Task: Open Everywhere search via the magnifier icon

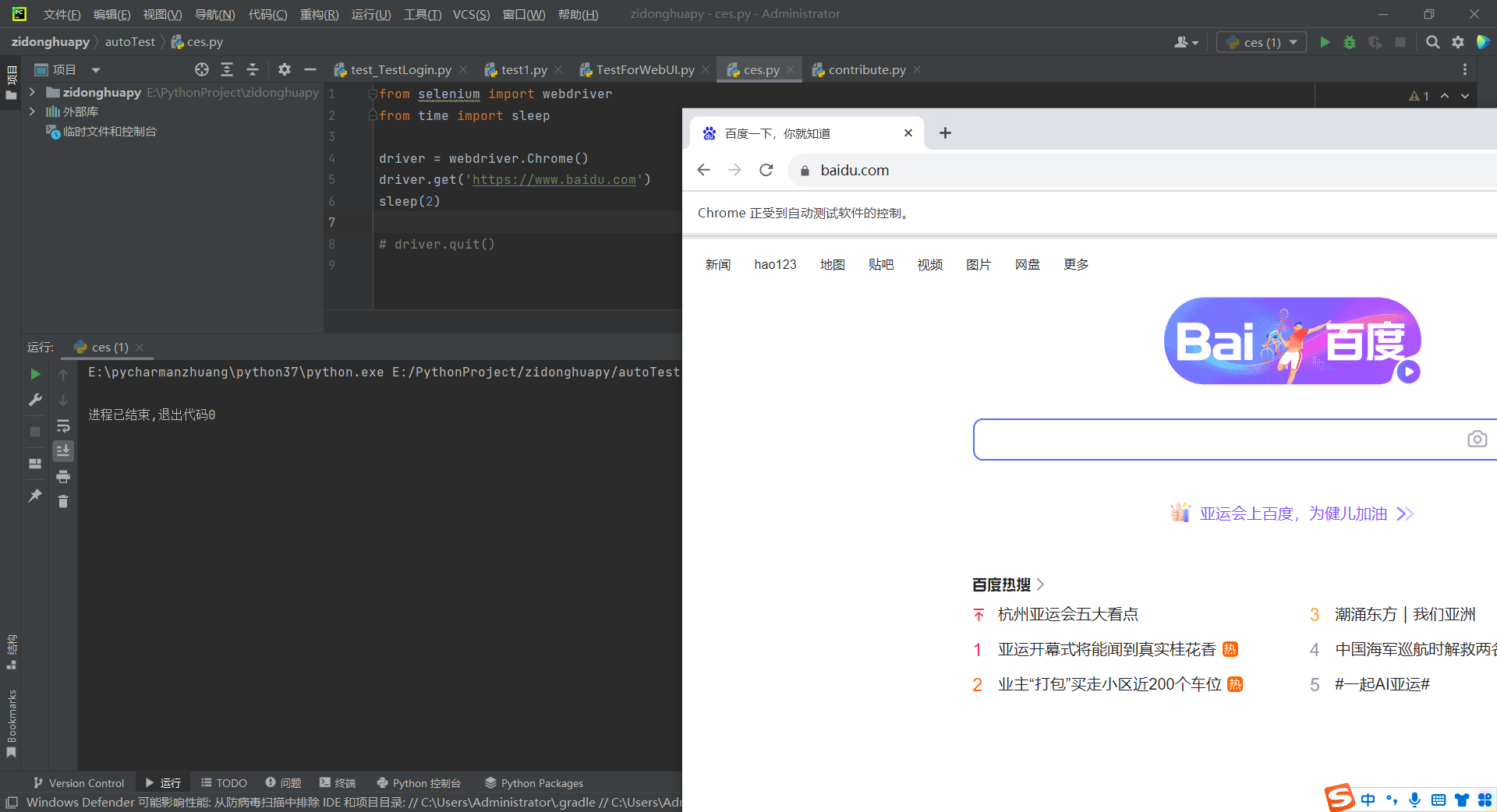Action: pos(1433,42)
